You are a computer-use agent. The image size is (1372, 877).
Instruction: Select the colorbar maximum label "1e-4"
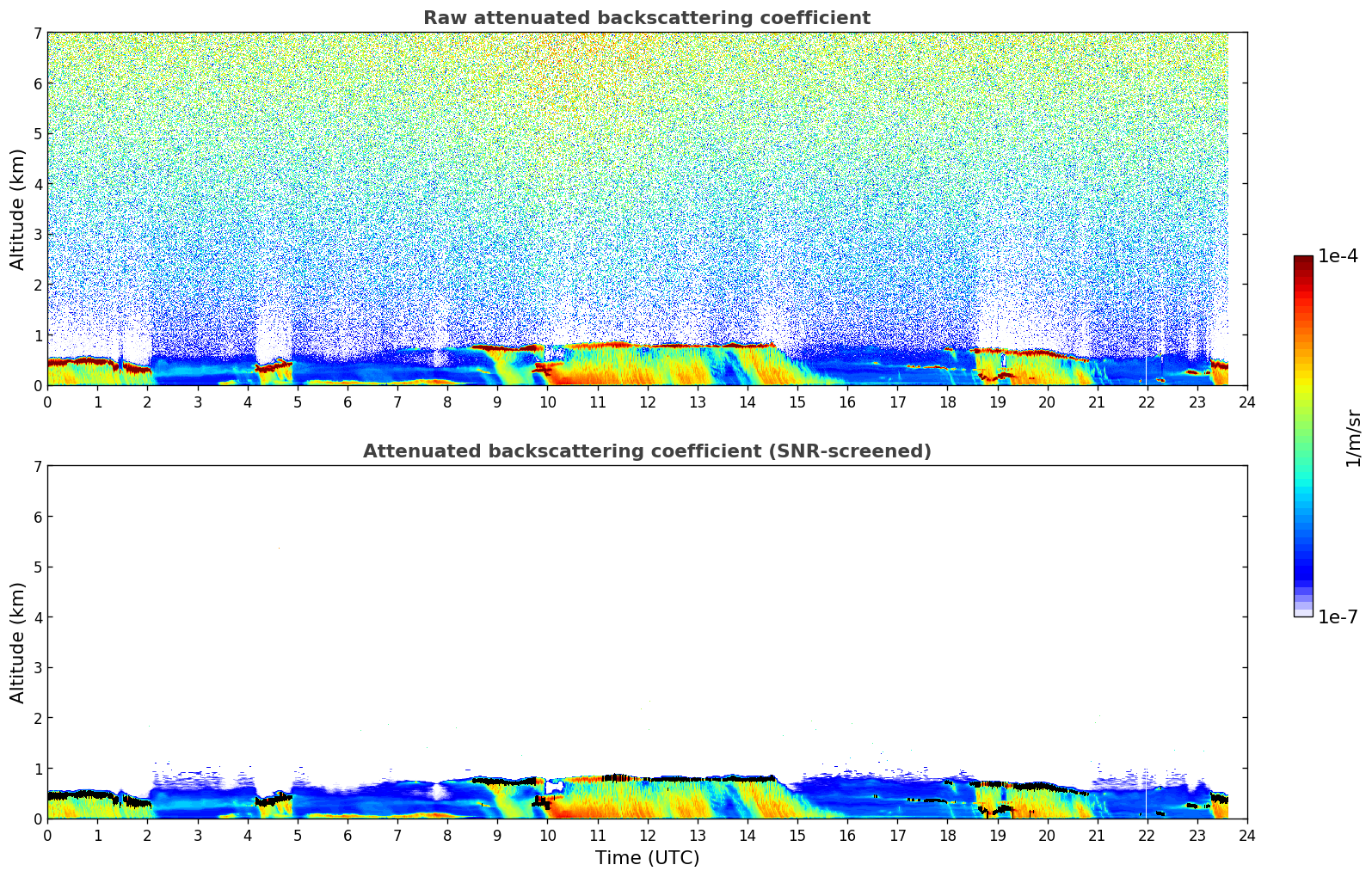1338,256
